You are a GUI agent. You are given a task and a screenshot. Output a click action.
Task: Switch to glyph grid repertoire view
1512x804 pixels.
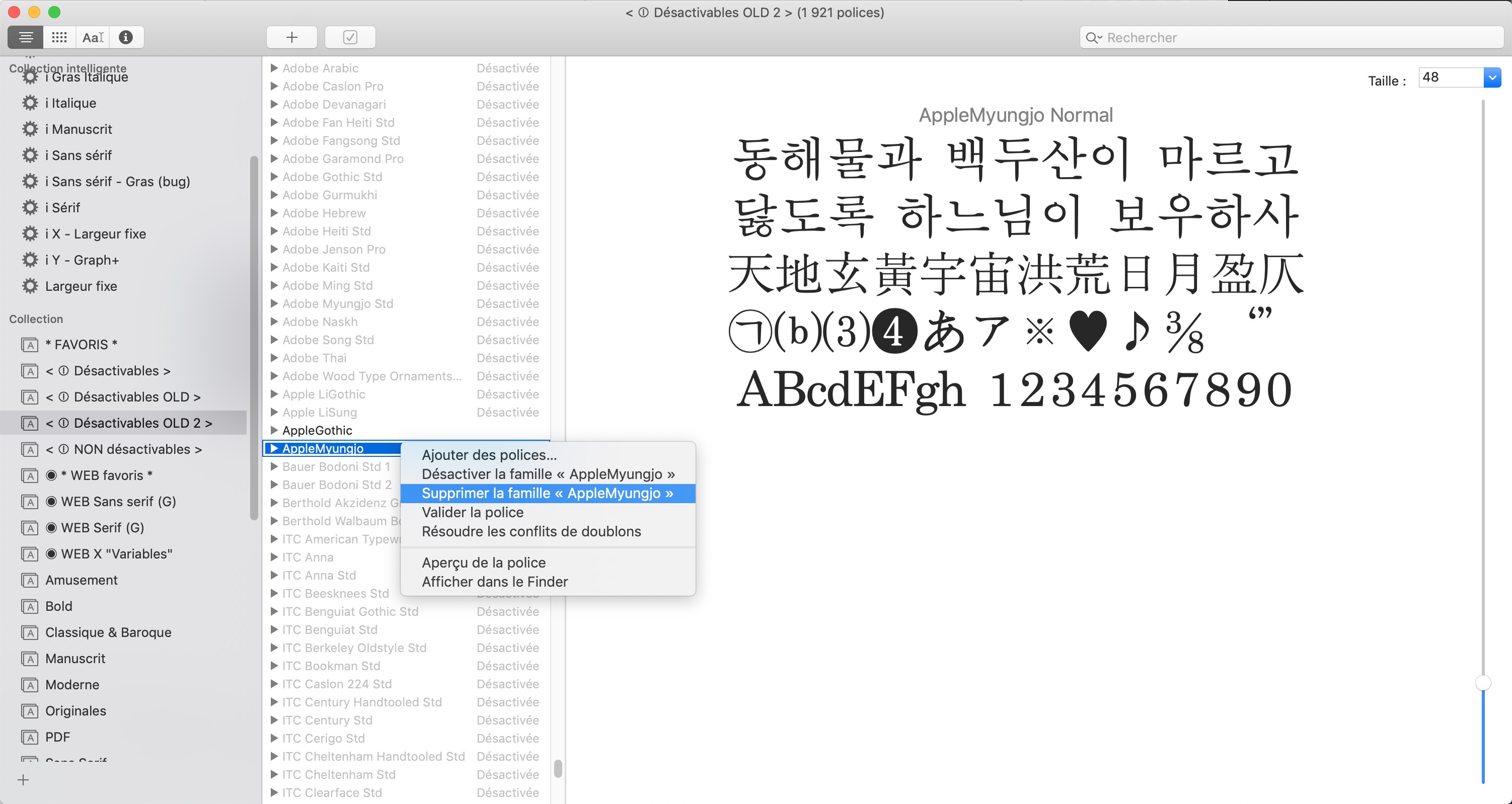tap(59, 38)
